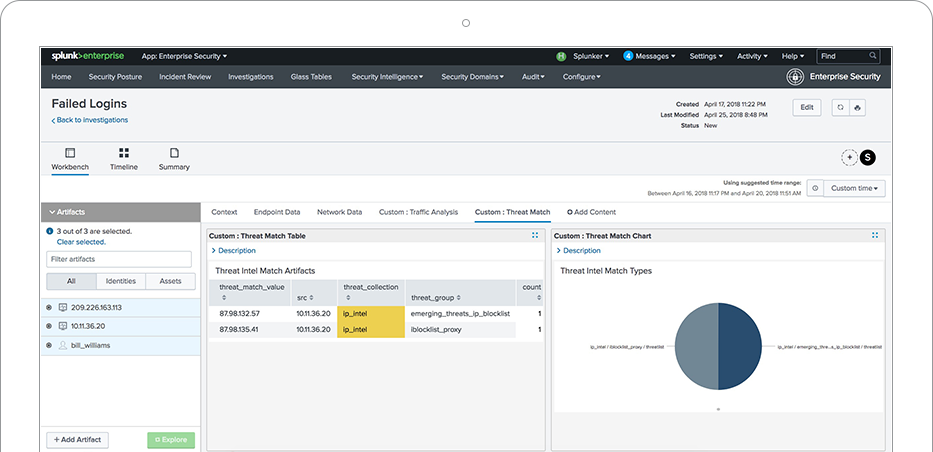Screen dimensions: 933x452
Task: Click the Summary document icon
Action: [174, 153]
